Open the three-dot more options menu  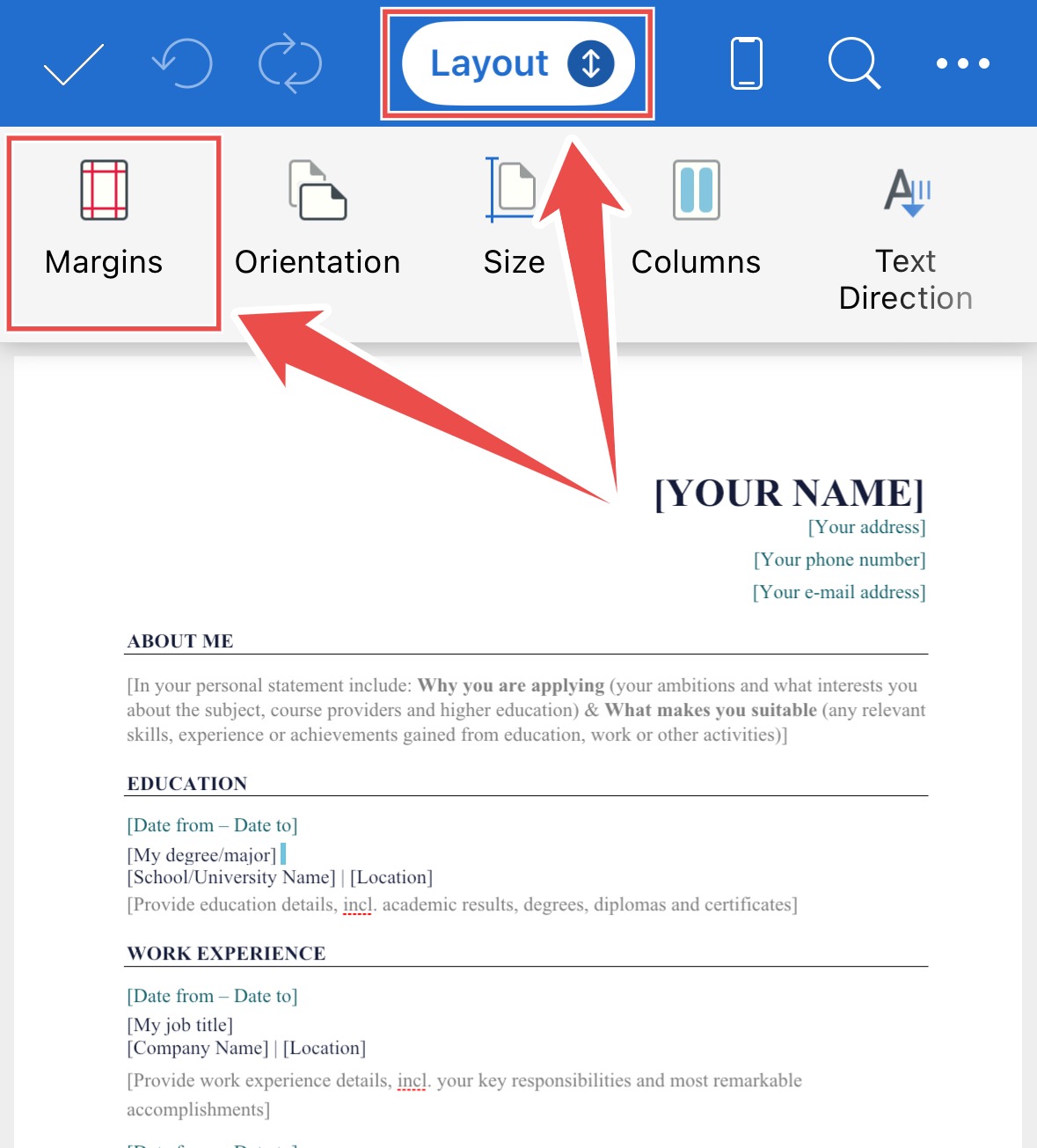[x=963, y=63]
